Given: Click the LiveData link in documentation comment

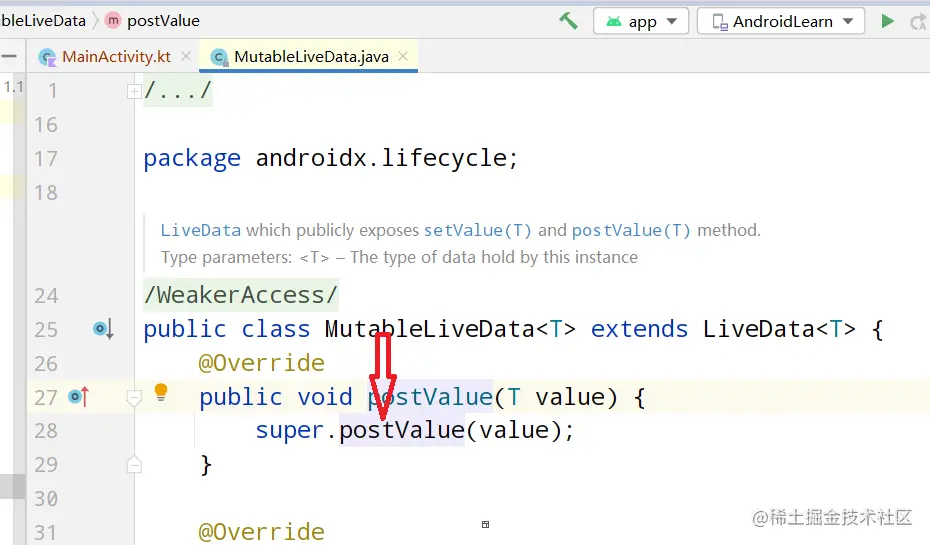Looking at the screenshot, I should point(200,230).
